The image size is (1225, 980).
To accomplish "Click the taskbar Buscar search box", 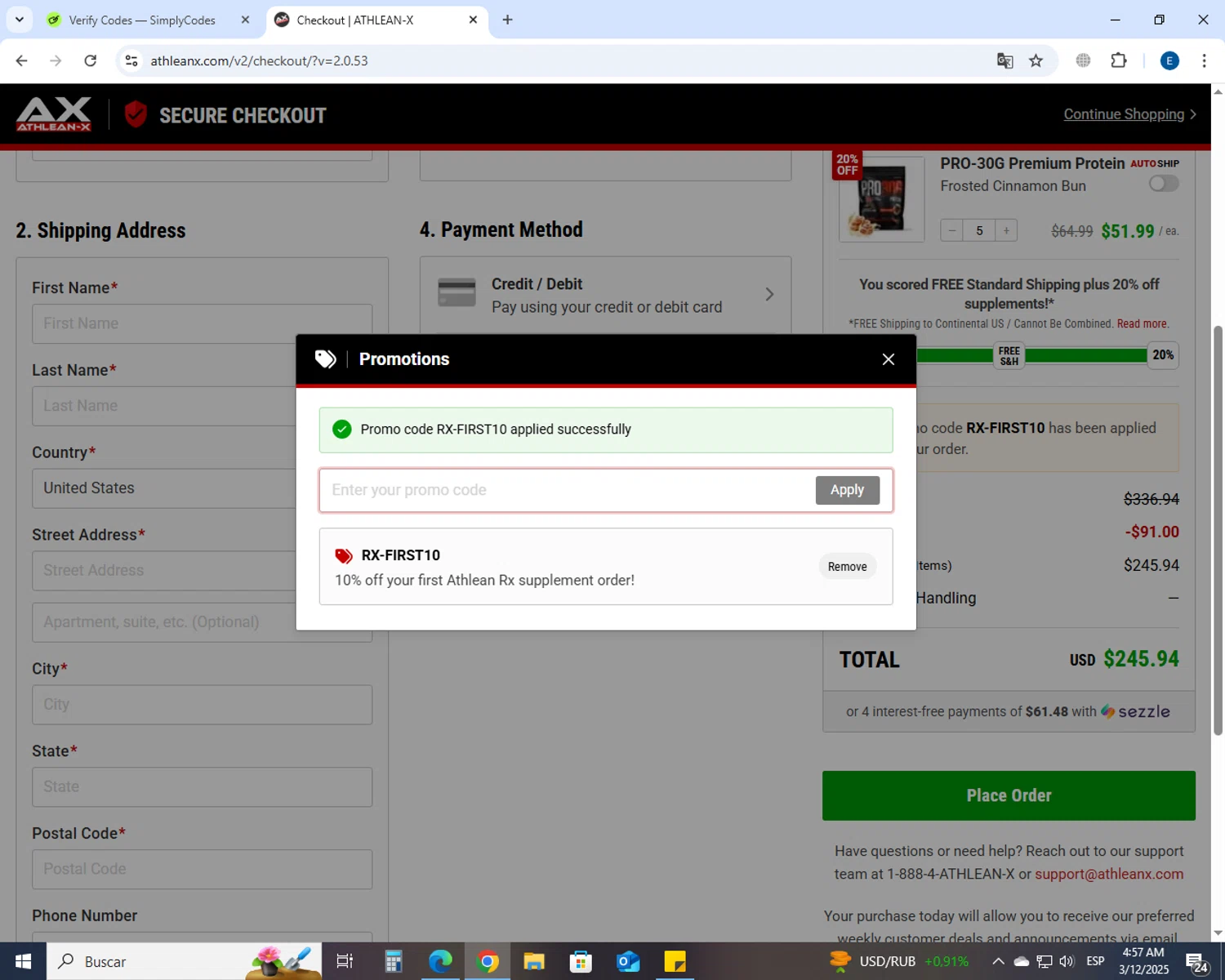I will click(x=185, y=961).
